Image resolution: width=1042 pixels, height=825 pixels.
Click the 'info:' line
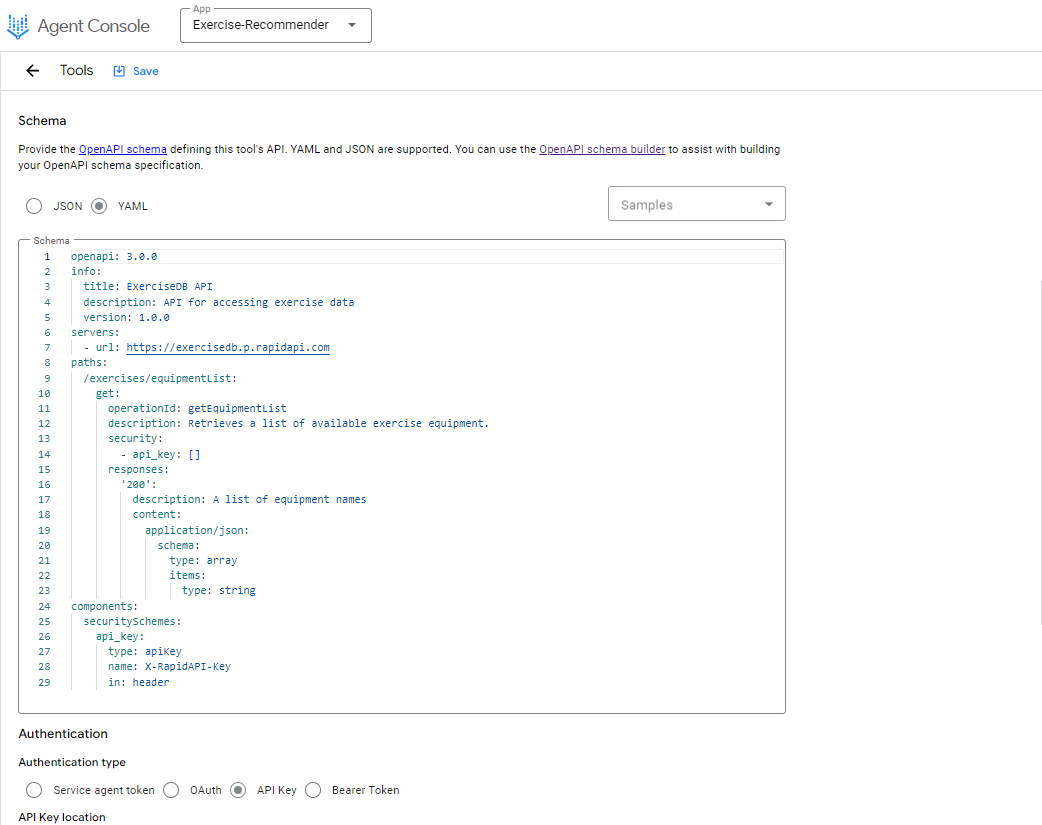86,271
